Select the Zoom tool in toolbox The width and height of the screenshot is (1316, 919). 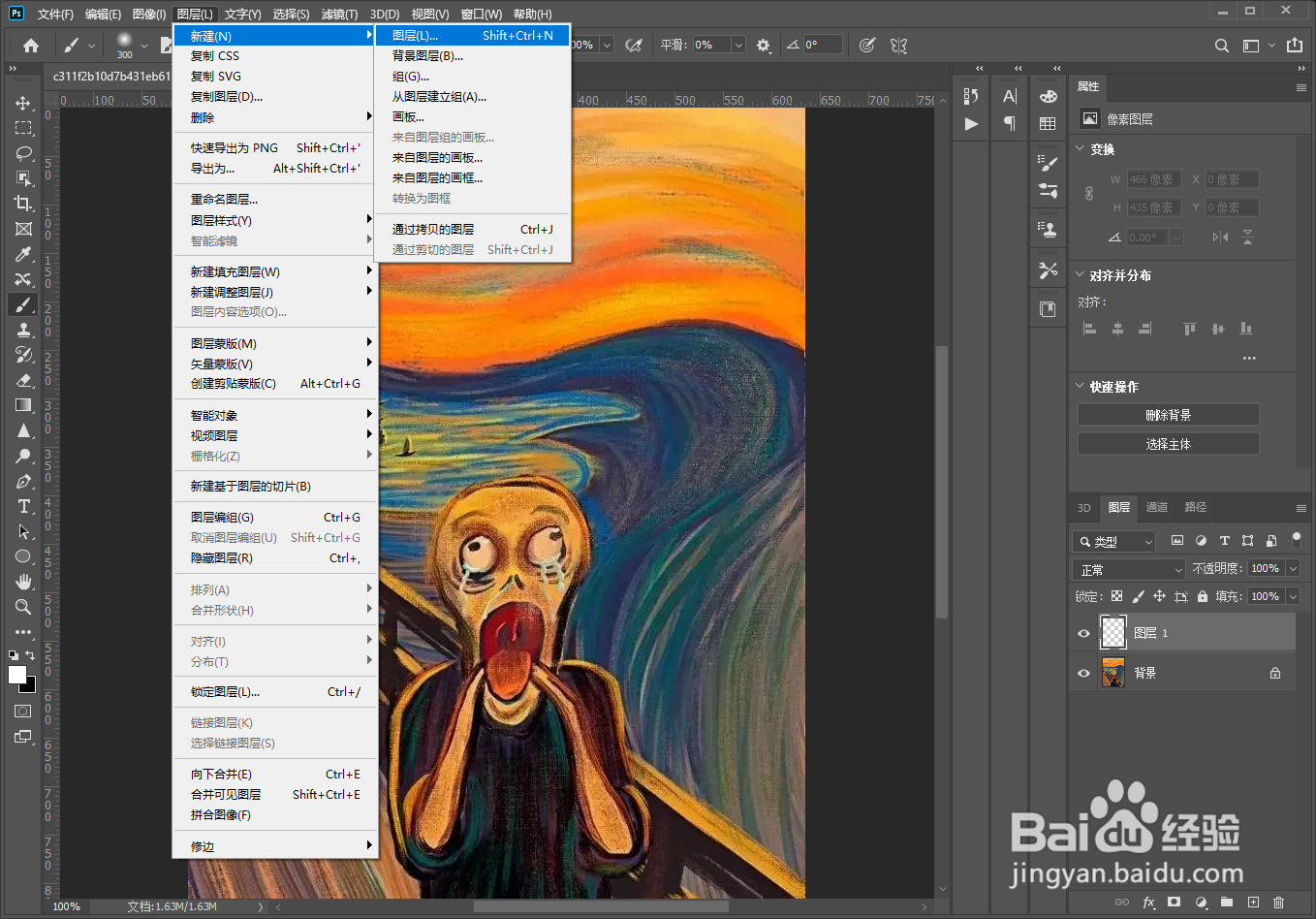point(23,607)
